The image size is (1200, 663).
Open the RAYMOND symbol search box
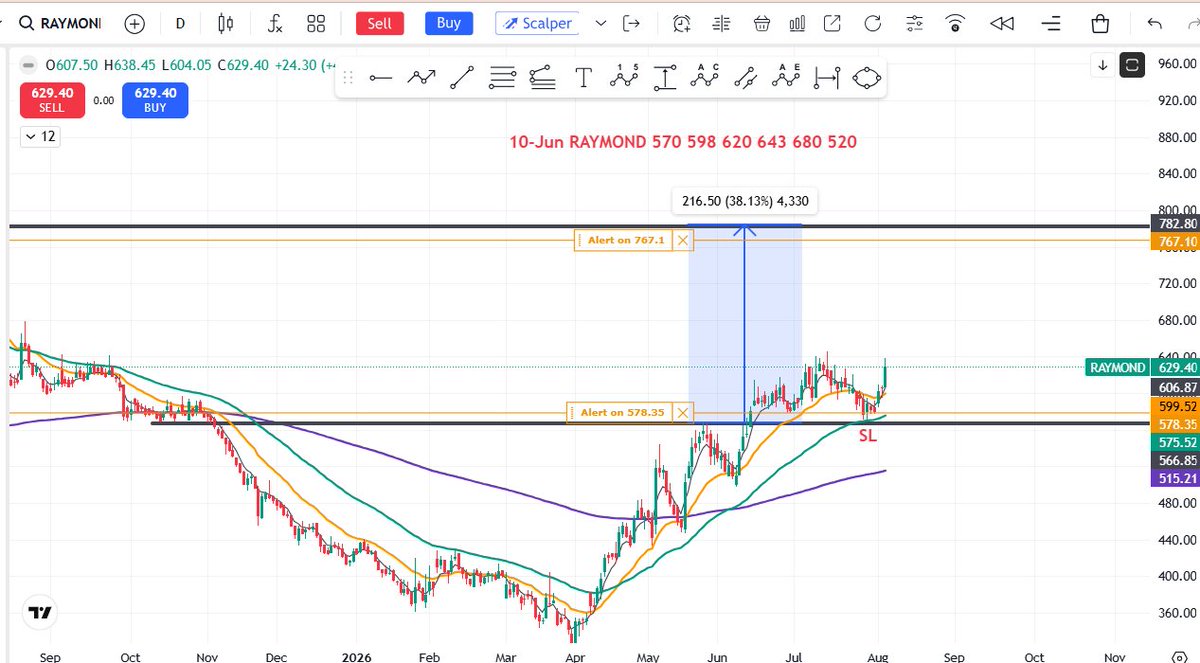(60, 23)
